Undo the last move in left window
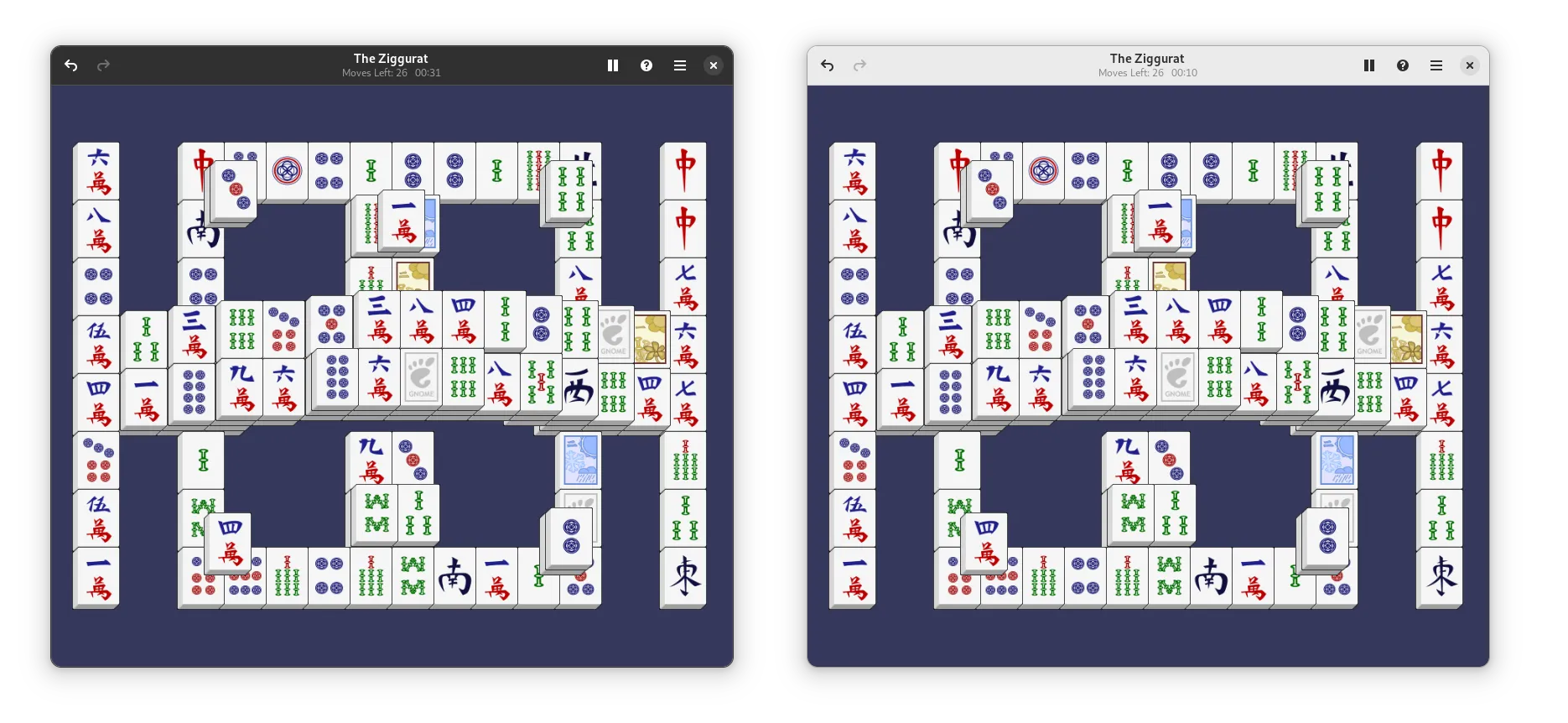Image resolution: width=1568 pixels, height=723 pixels. tap(71, 65)
